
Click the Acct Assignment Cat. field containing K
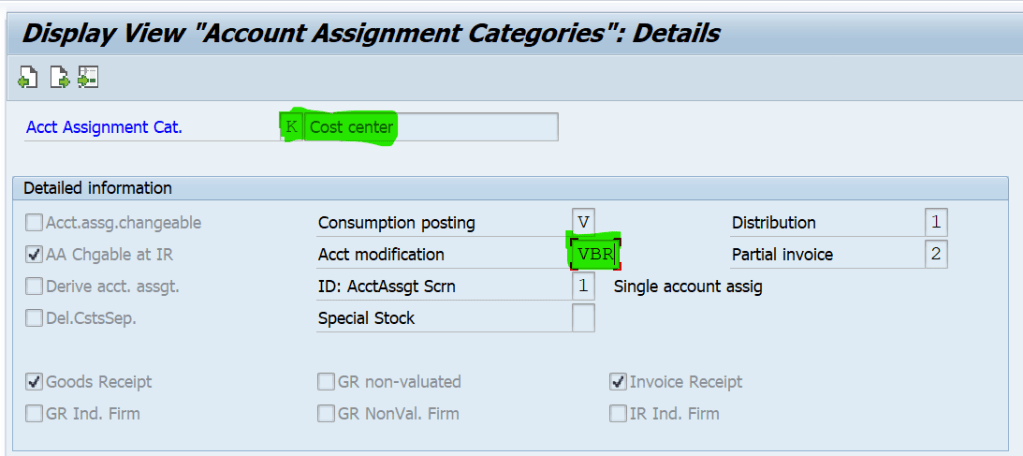pos(292,127)
